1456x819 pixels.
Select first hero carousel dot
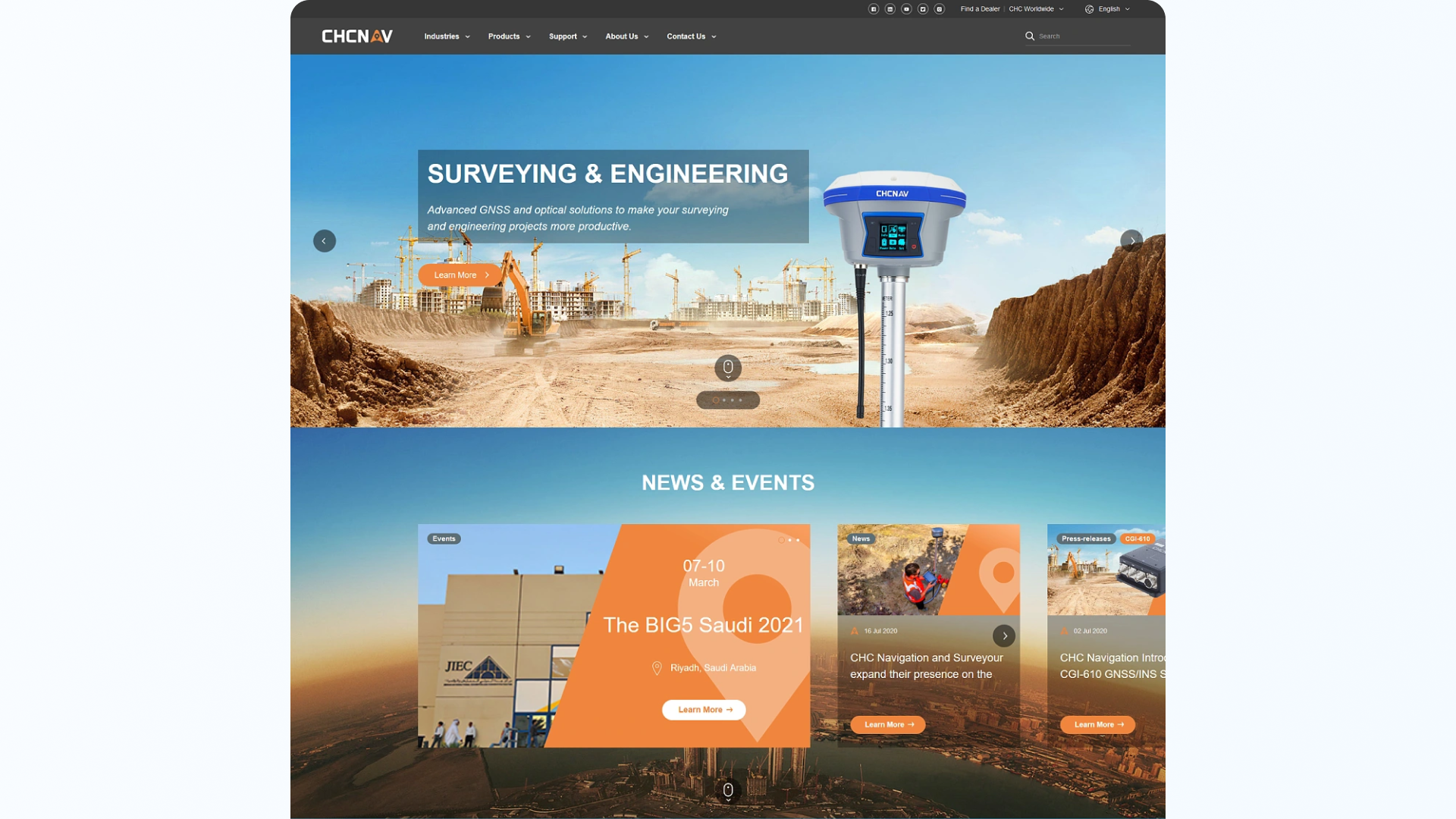[x=715, y=400]
